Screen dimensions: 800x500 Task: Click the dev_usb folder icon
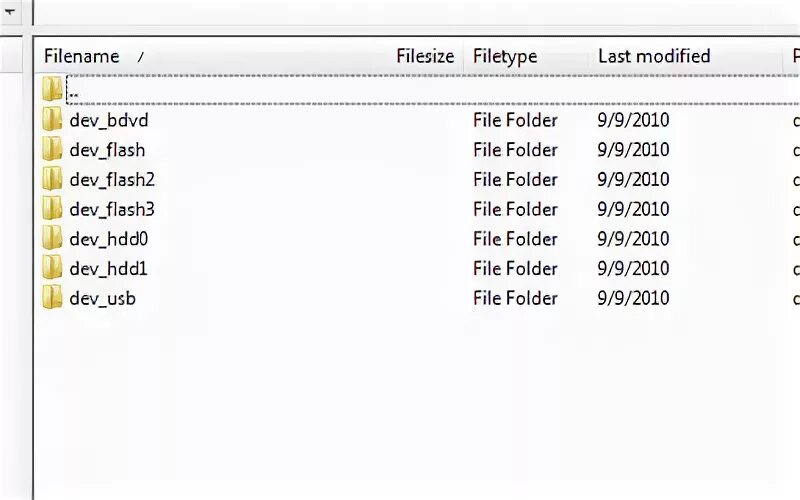click(x=52, y=298)
